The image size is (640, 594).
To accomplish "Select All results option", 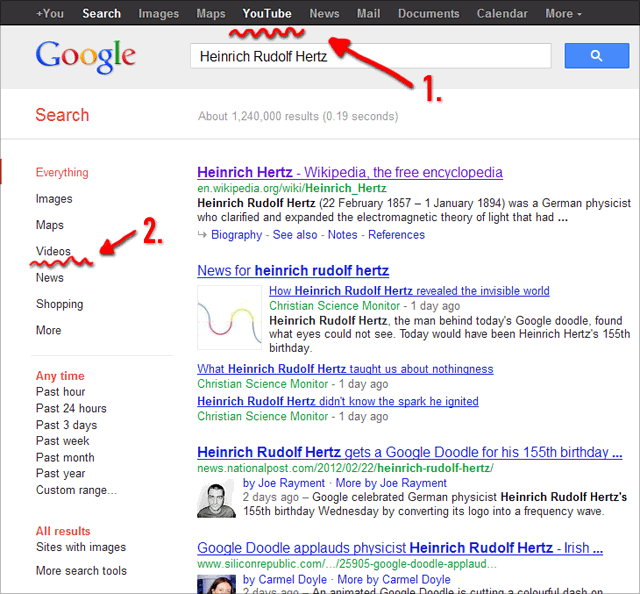I will click(x=63, y=531).
